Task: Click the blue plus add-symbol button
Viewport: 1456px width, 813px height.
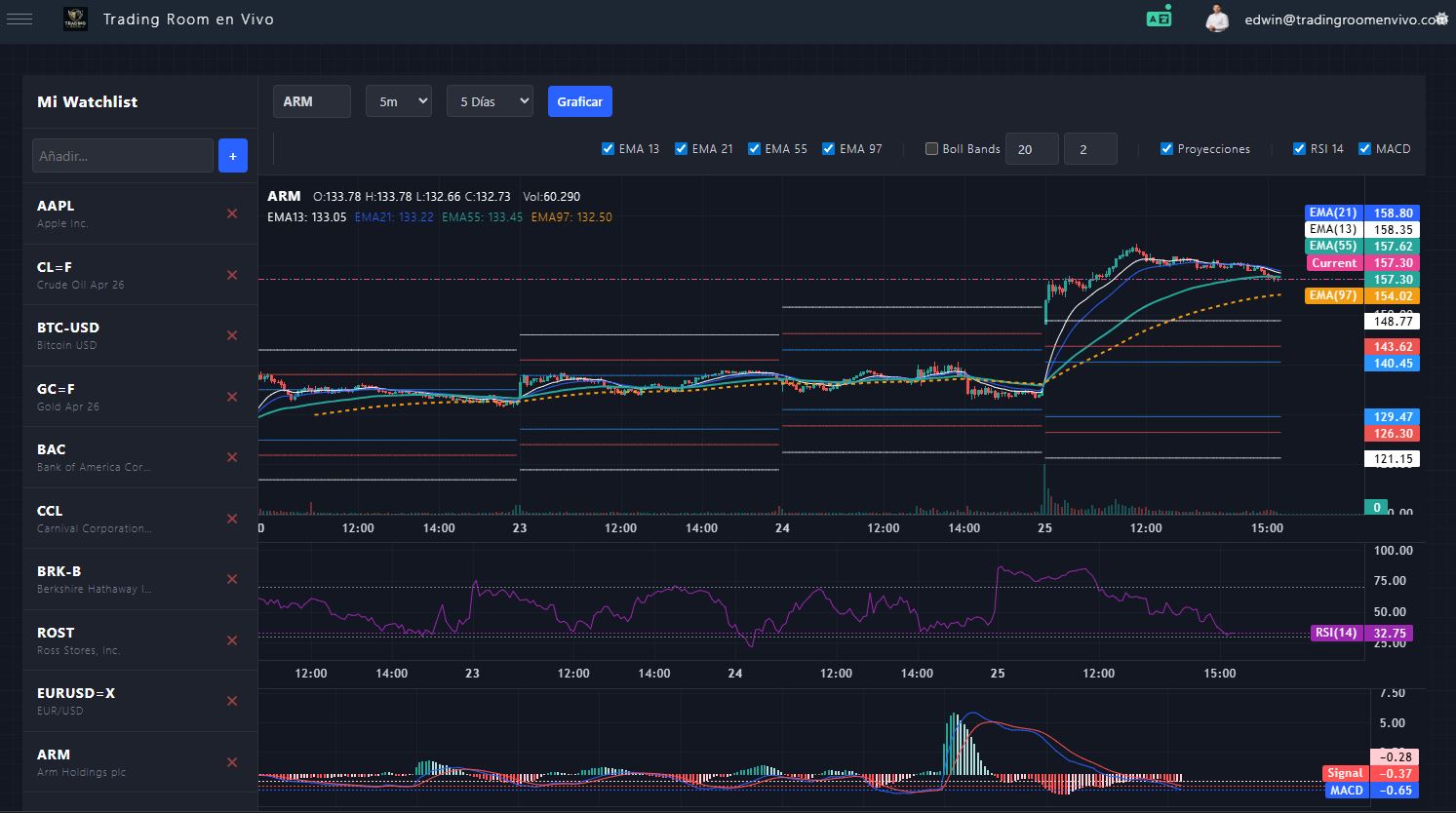Action: (233, 156)
